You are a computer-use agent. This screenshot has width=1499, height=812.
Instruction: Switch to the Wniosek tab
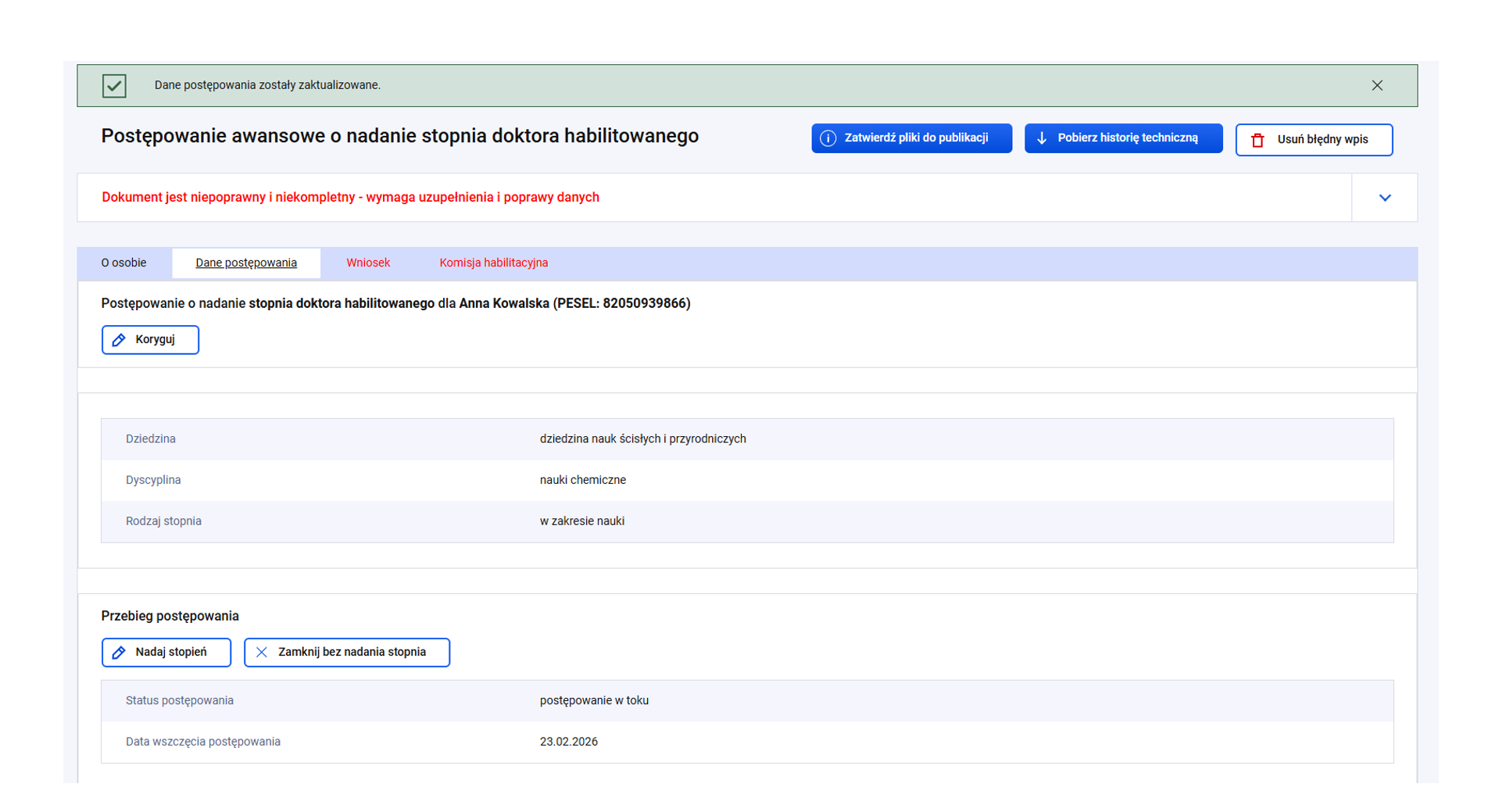[367, 263]
